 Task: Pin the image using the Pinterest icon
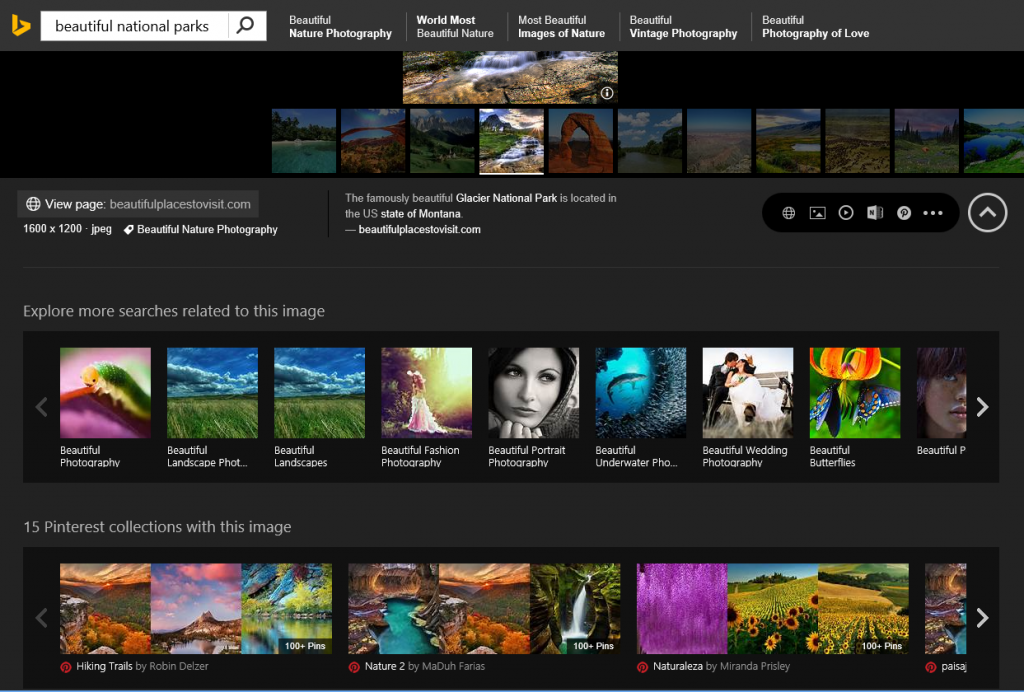point(904,212)
